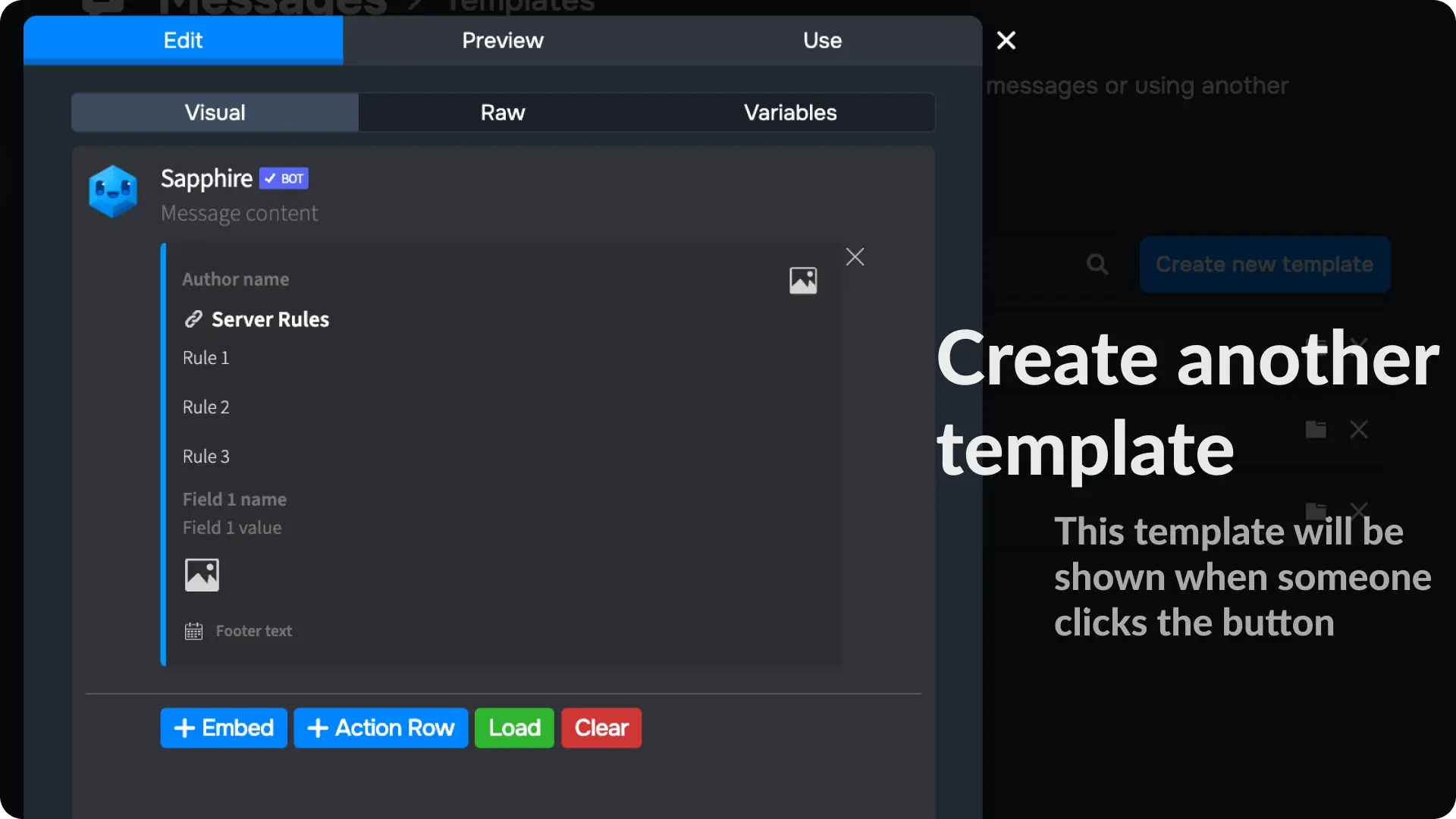The image size is (1456, 819).
Task: Remove the embed with its X icon
Action: click(x=855, y=257)
